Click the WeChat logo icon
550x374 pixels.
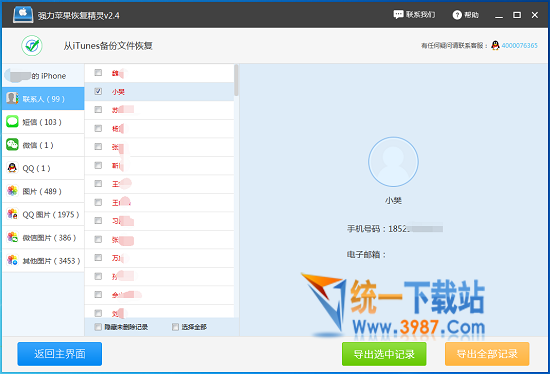(12, 145)
